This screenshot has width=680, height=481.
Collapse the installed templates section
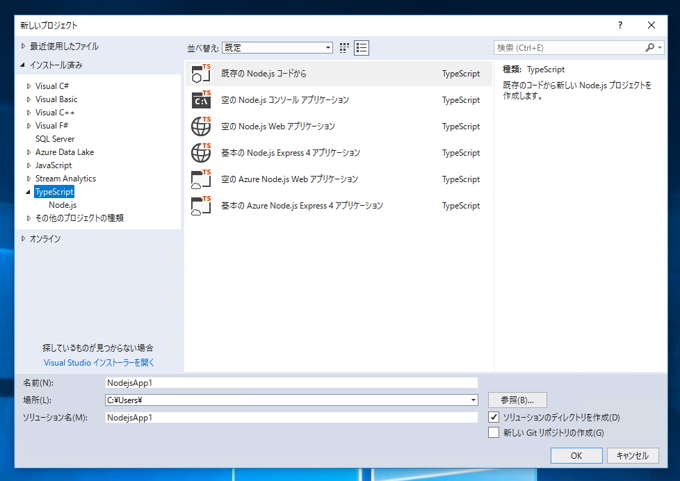[23, 65]
